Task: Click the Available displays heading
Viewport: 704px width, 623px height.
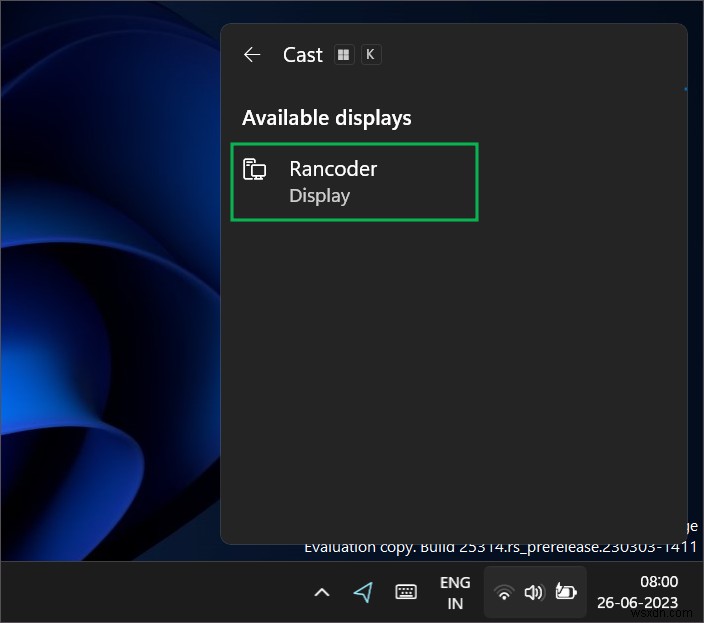Action: coord(326,118)
